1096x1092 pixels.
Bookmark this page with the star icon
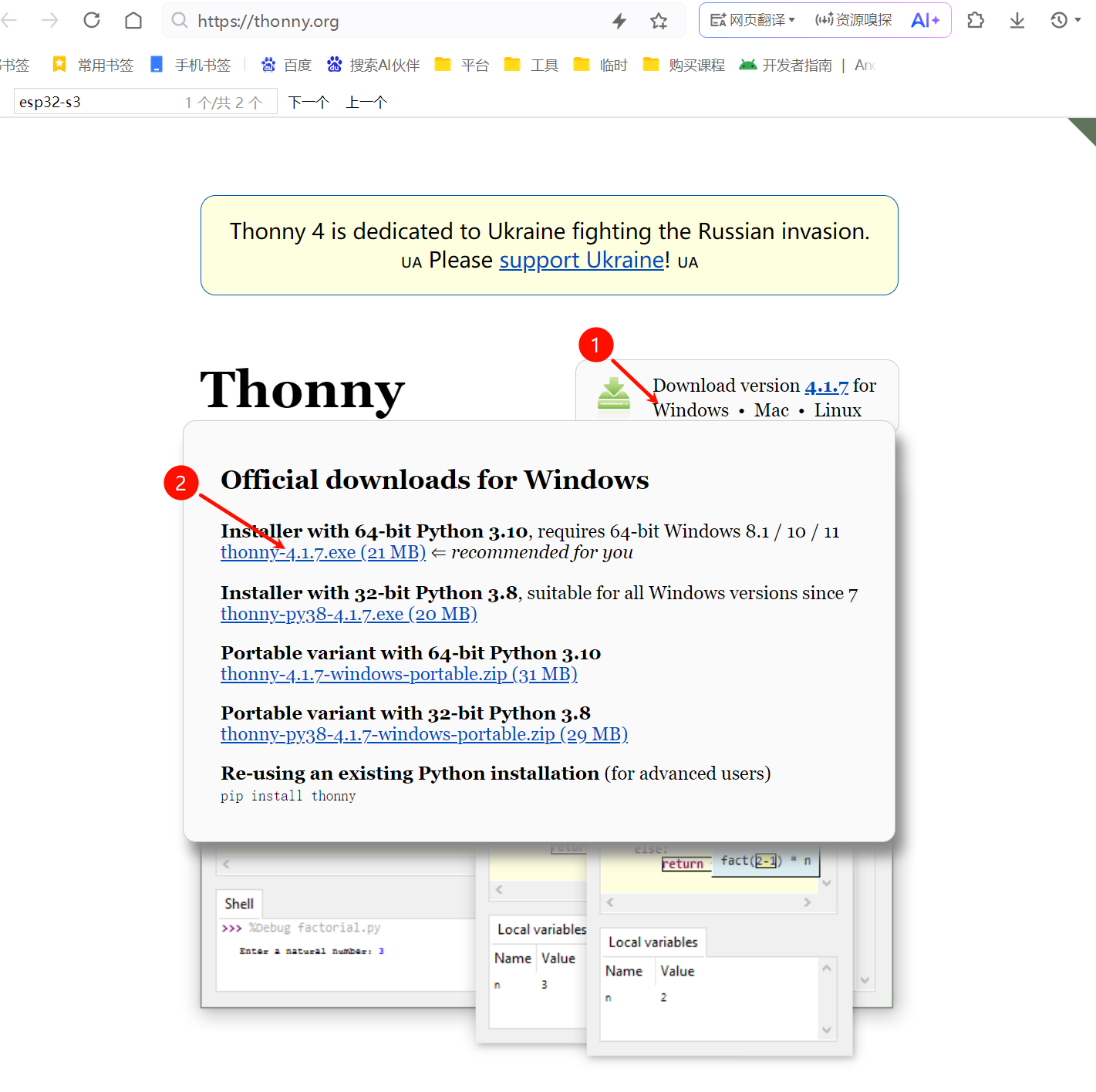pyautogui.click(x=659, y=21)
